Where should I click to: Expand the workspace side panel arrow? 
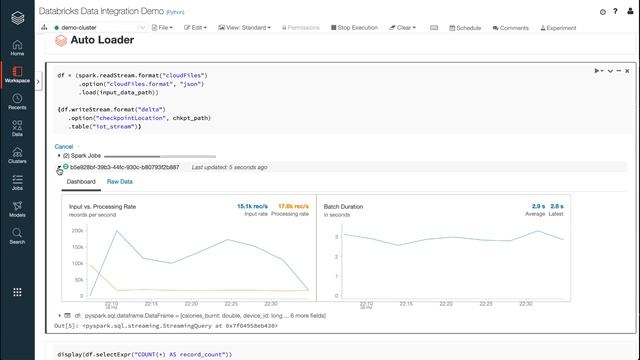click(x=38, y=82)
